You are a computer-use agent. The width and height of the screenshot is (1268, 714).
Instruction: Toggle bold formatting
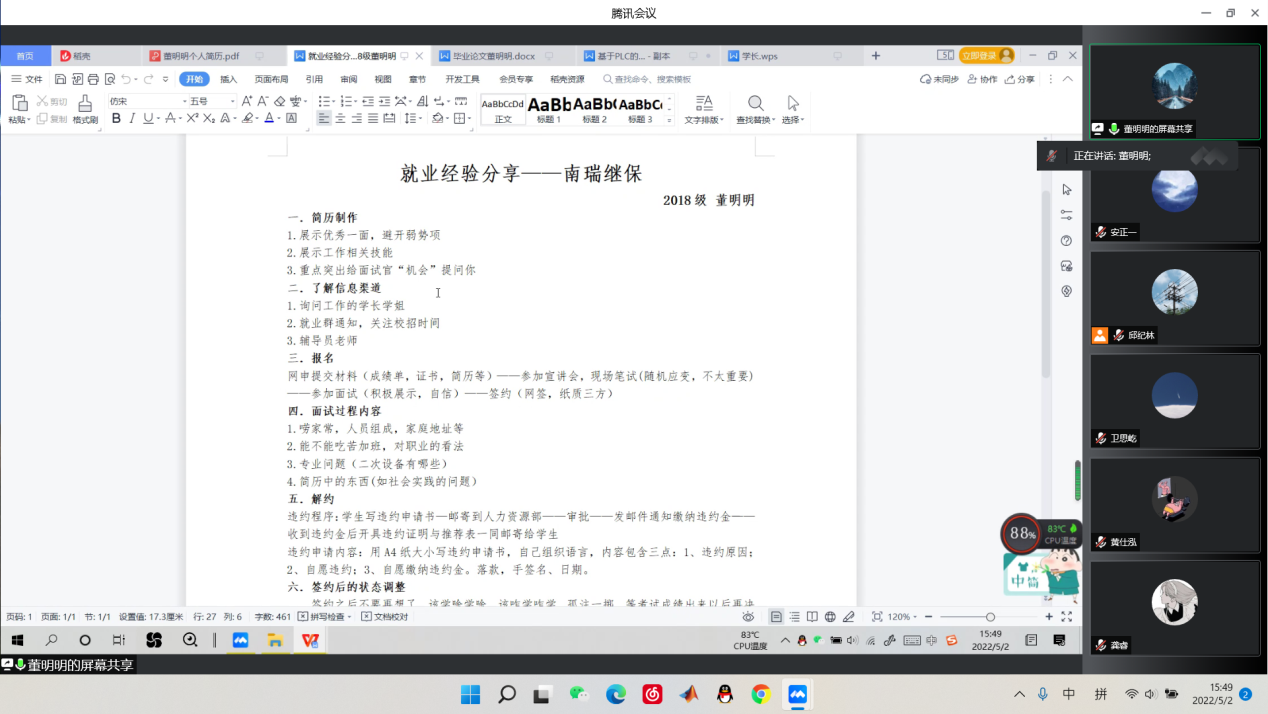pyautogui.click(x=116, y=118)
